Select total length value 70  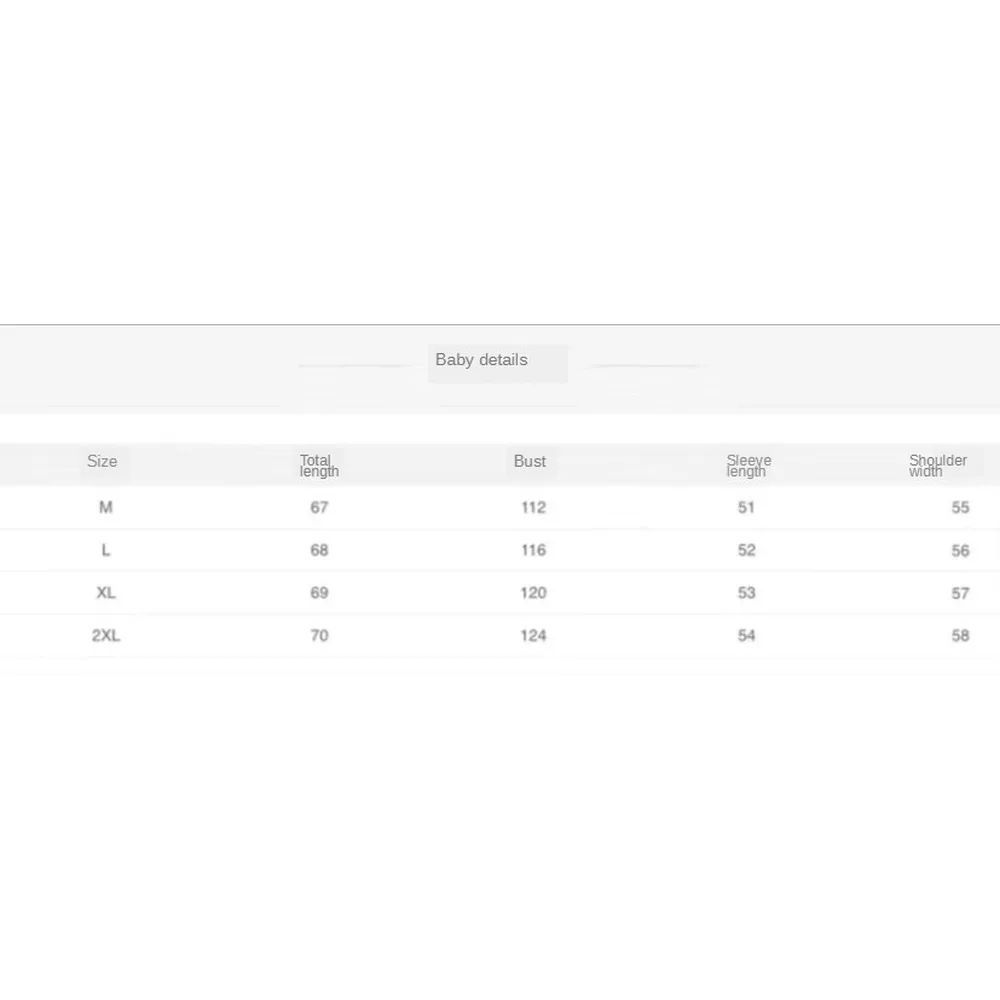[319, 635]
